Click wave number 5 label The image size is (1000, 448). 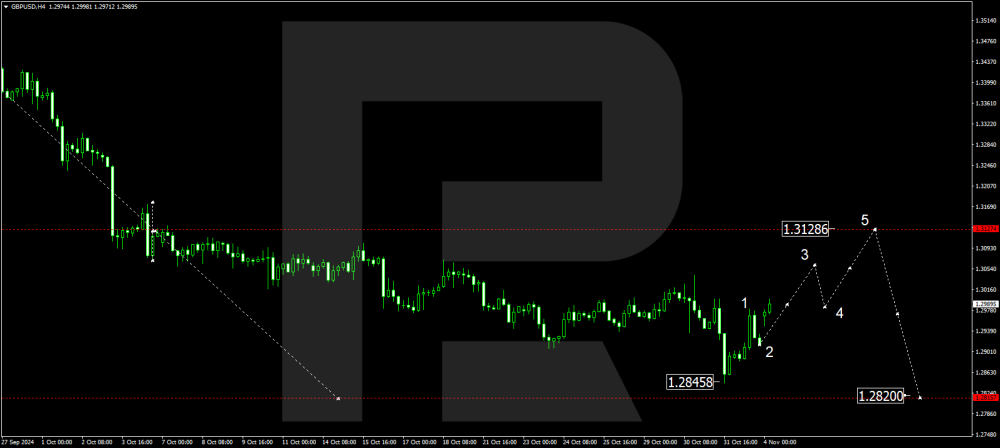tap(865, 219)
